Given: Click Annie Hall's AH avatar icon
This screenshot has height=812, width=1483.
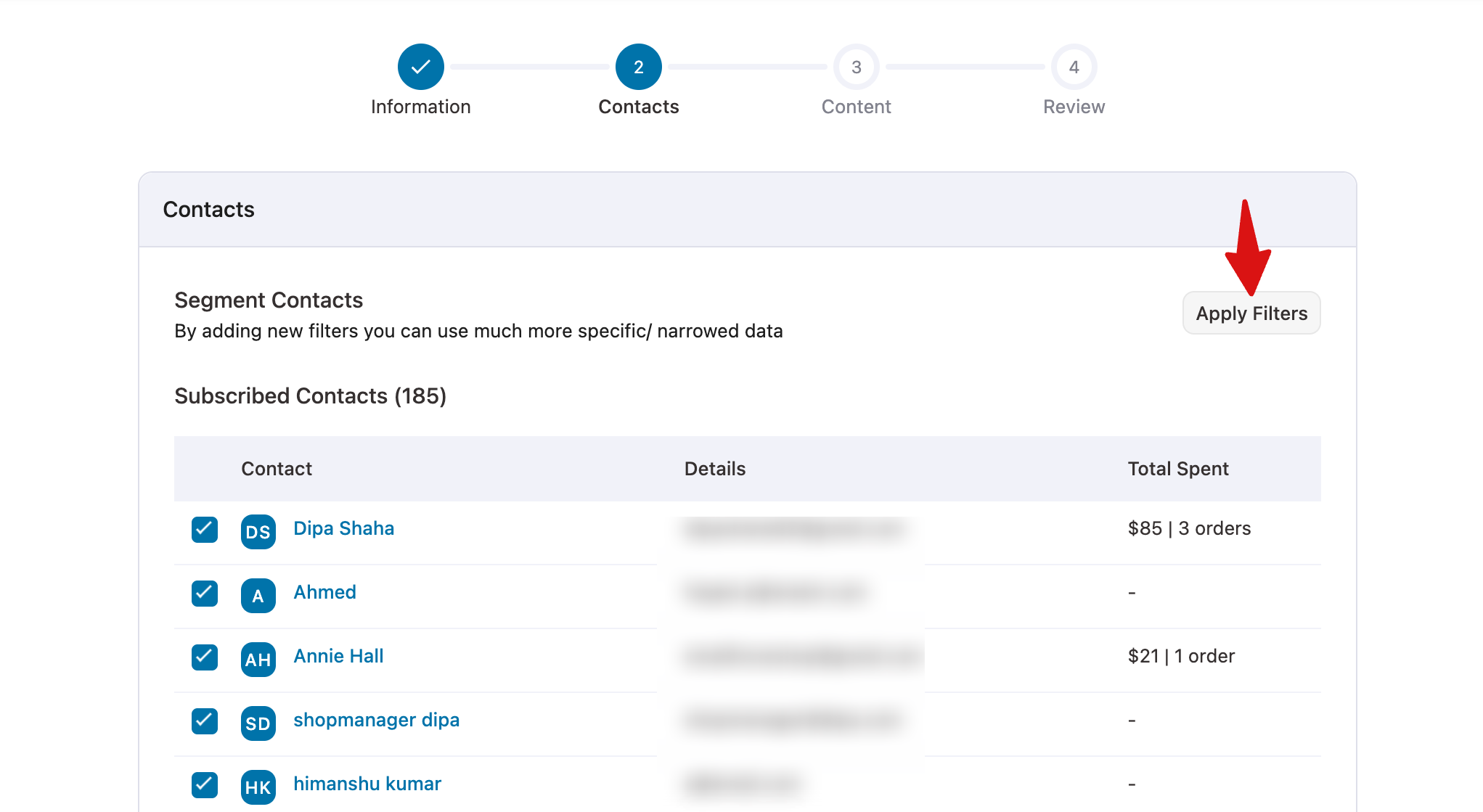Looking at the screenshot, I should 258,660.
